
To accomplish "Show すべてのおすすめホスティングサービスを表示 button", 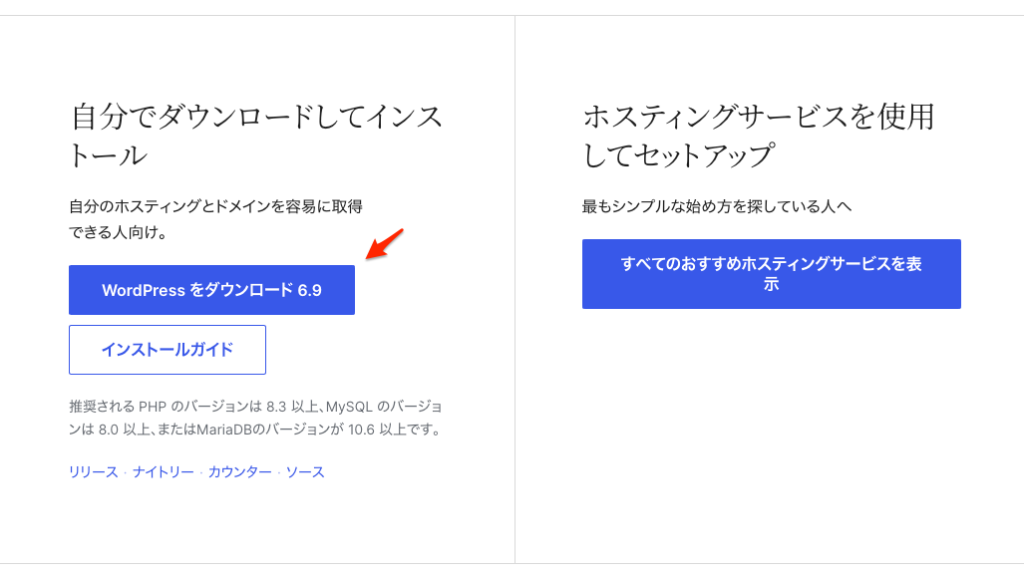I will [771, 274].
